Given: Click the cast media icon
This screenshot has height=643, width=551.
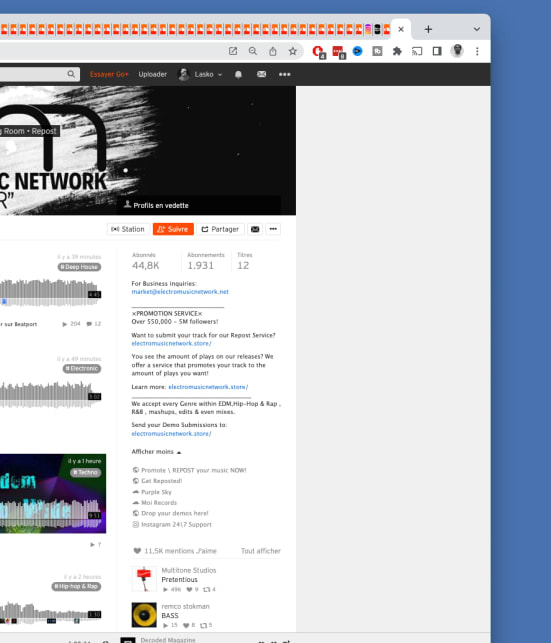Looking at the screenshot, I should tap(417, 51).
